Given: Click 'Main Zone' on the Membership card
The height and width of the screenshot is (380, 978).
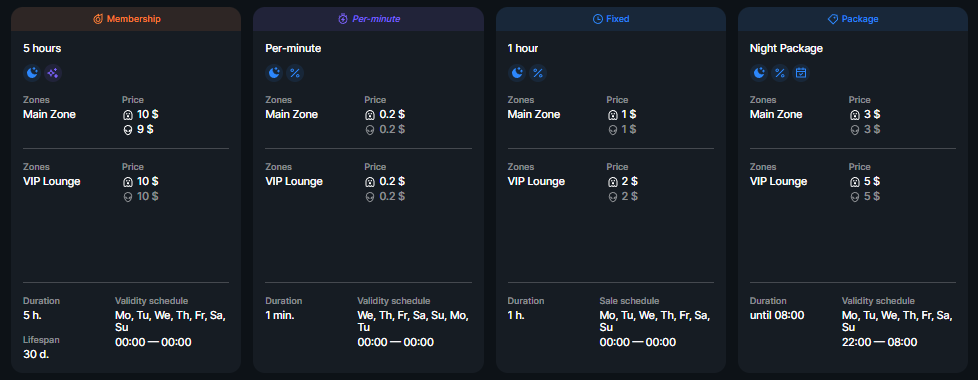Looking at the screenshot, I should click(49, 115).
